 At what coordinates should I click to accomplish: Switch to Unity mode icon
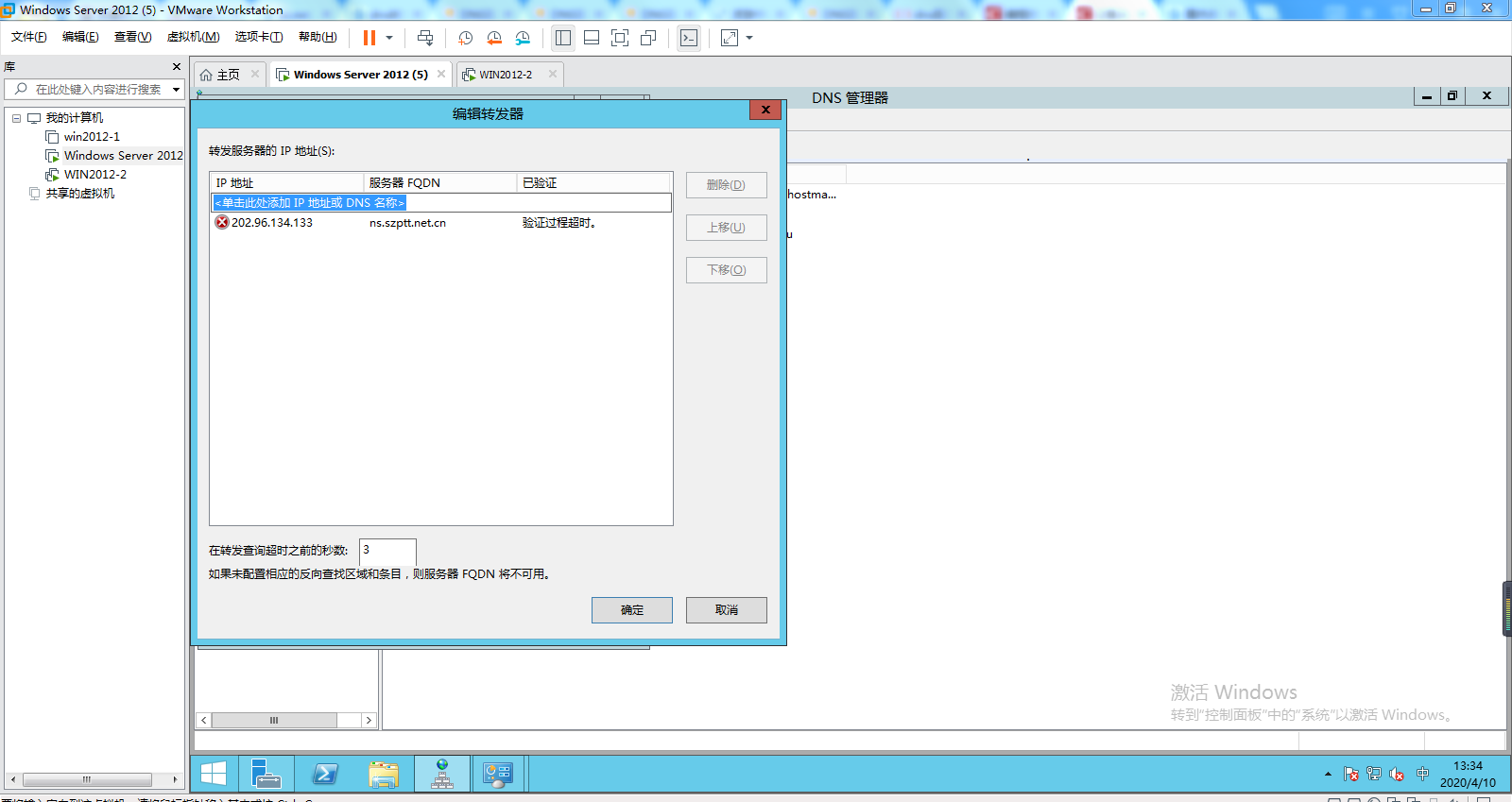(648, 38)
